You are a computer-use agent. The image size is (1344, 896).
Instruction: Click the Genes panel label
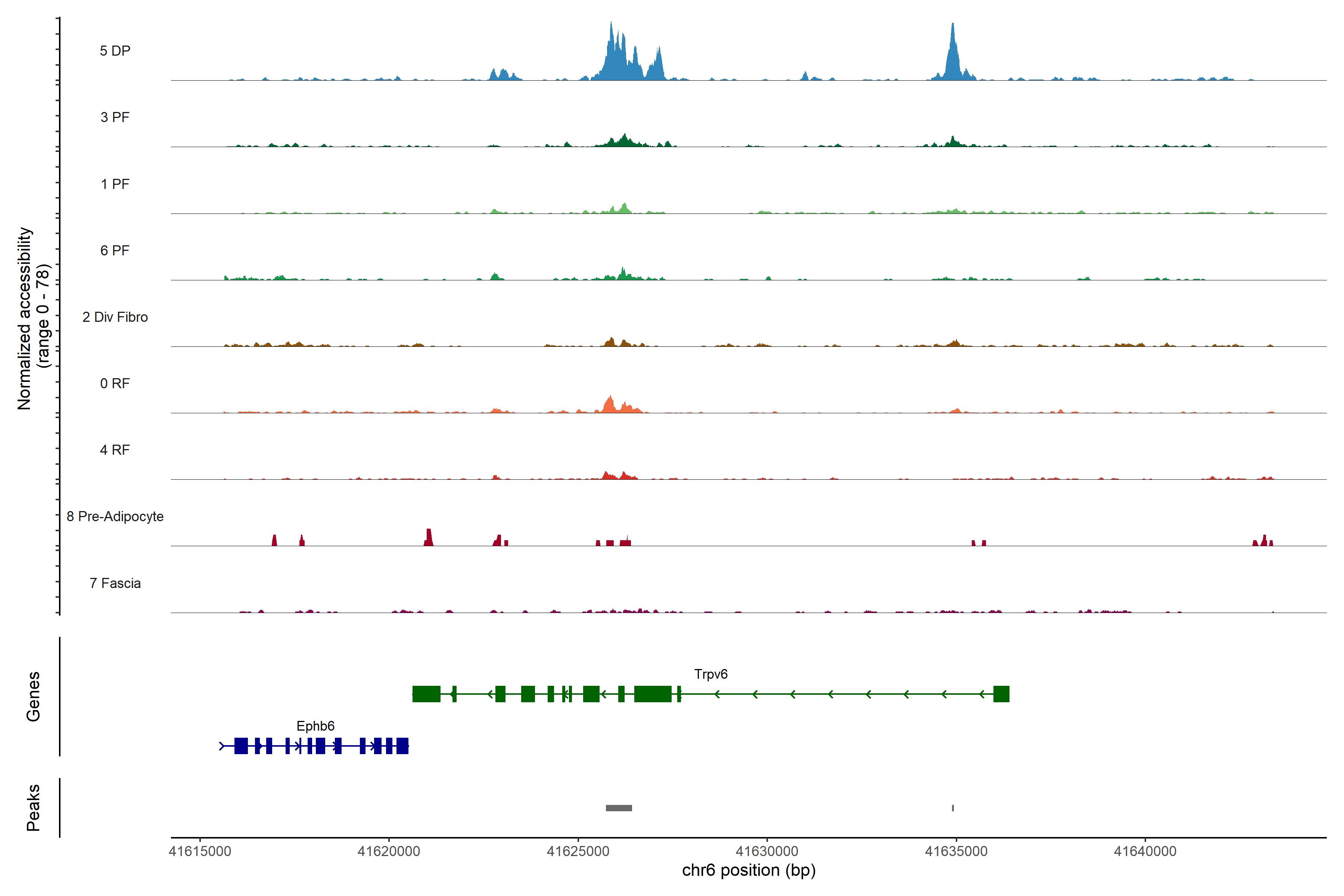point(33,697)
